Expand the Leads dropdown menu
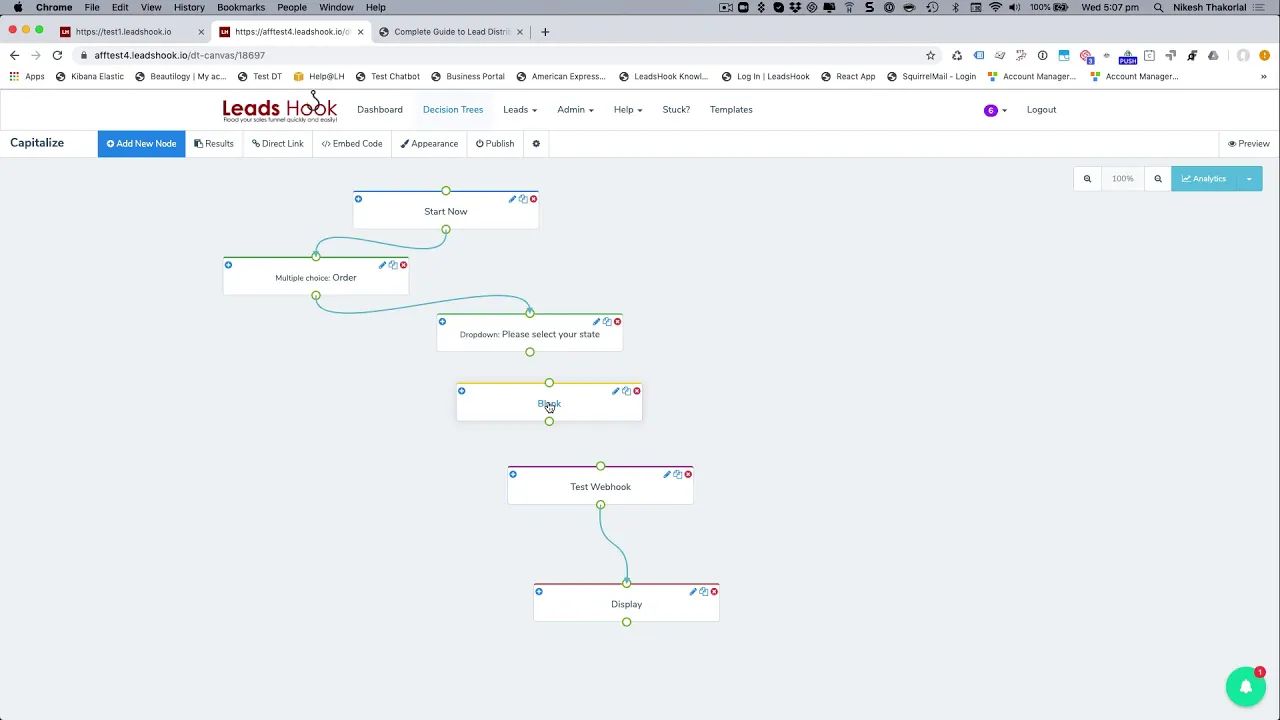 (x=520, y=110)
